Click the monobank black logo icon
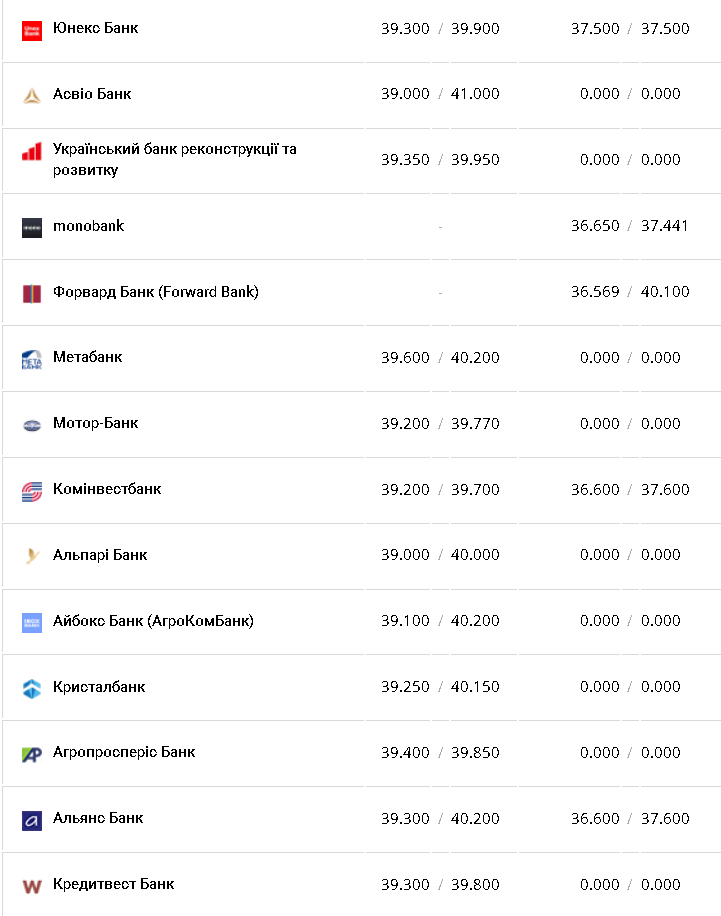This screenshot has height=916, width=721. [32, 227]
